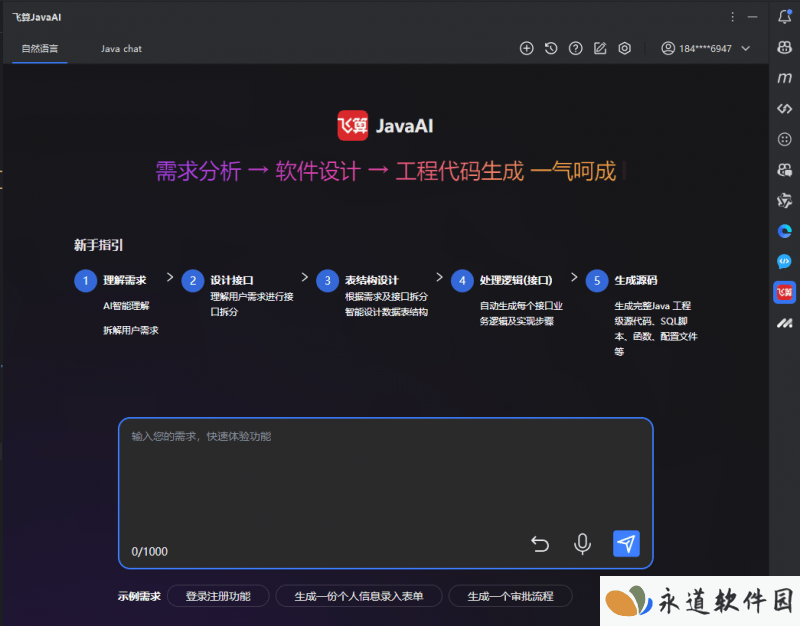
Task: Click step 4 label 处理逻辑(接口)
Action: 516,280
